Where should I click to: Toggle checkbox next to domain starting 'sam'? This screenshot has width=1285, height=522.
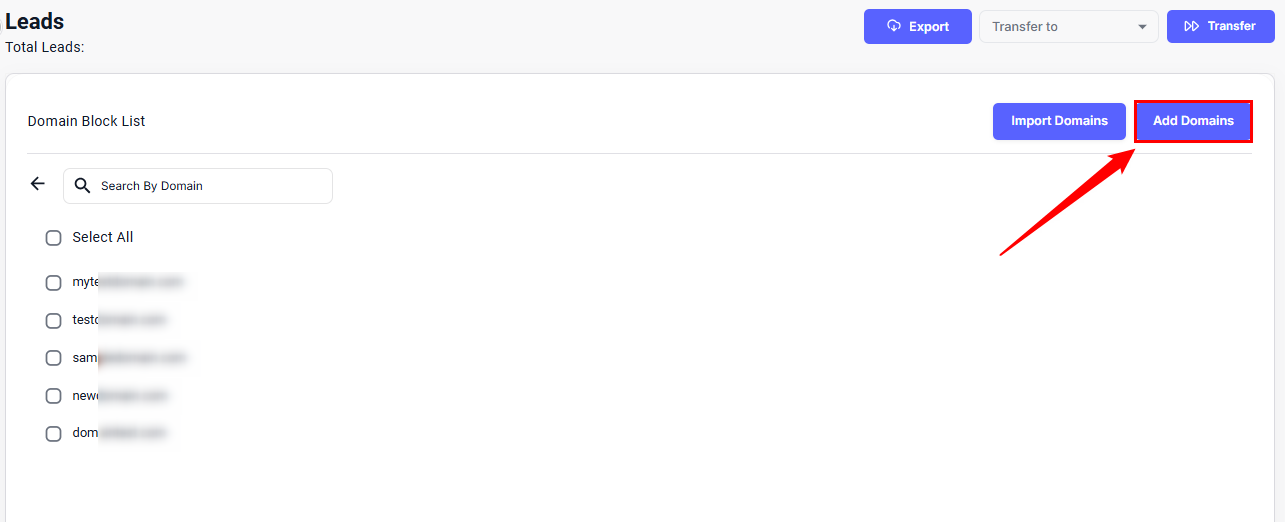(54, 358)
